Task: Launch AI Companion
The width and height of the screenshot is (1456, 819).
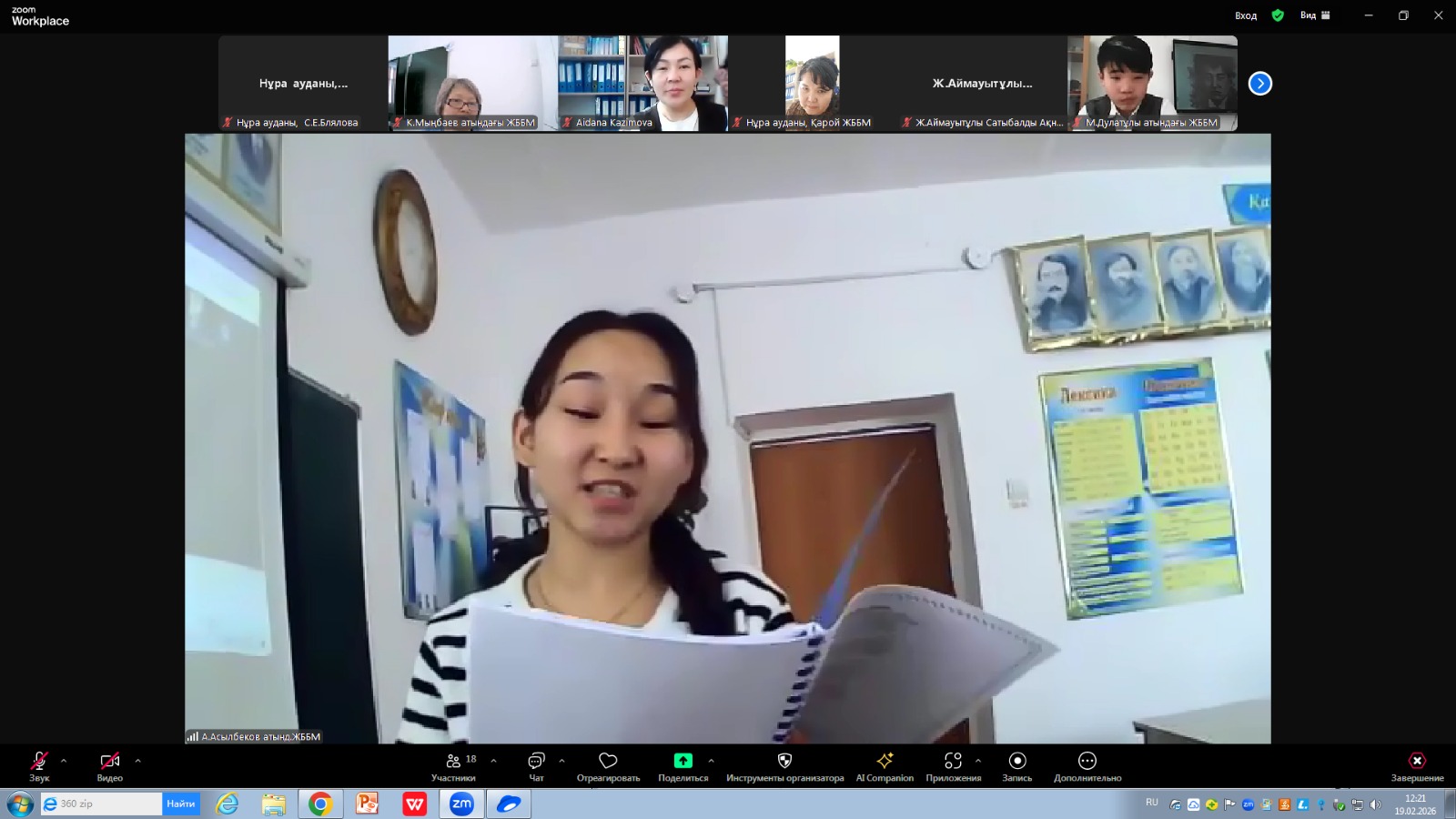Action: [x=885, y=764]
